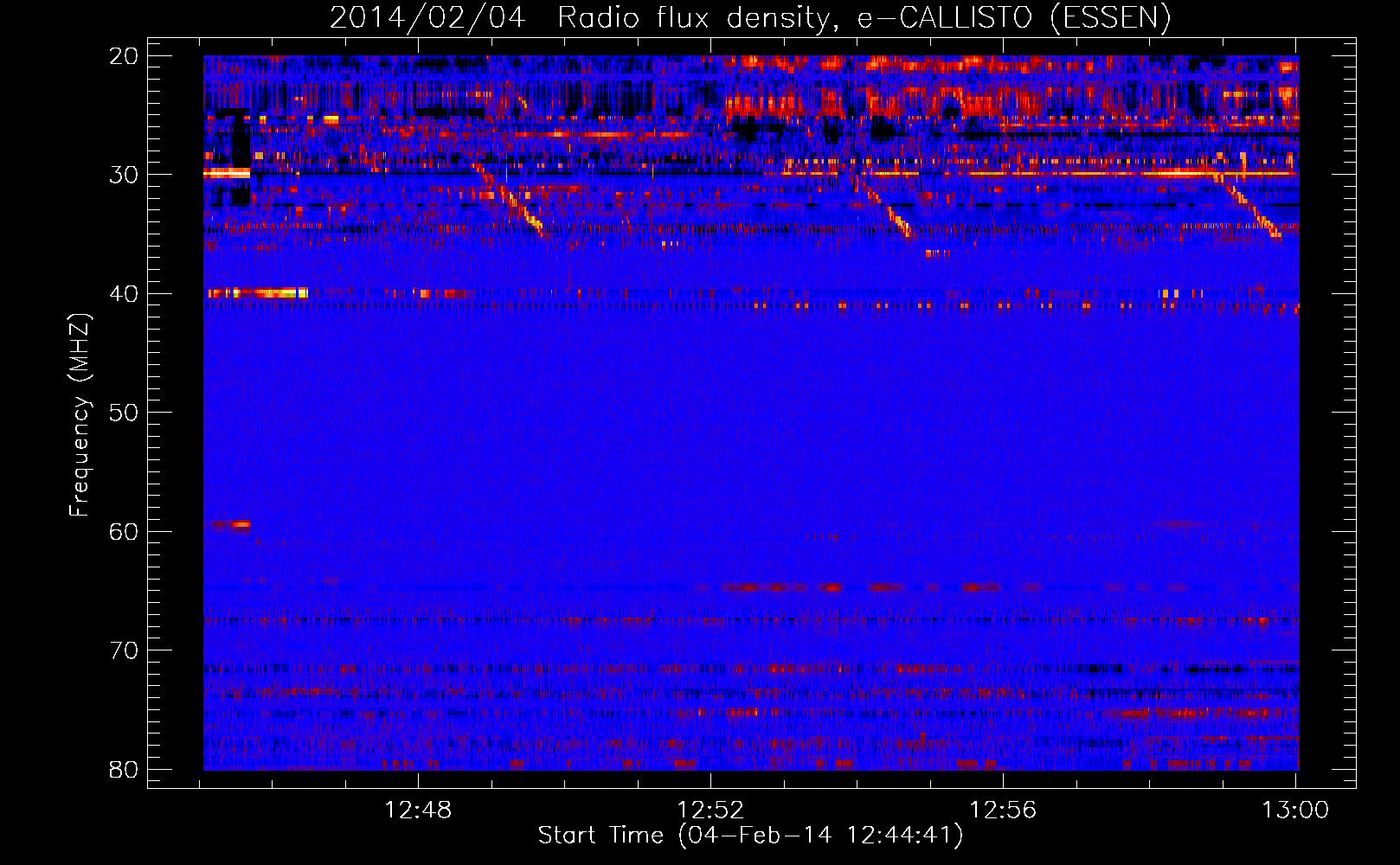
Task: Click the frequency tick label "50"
Action: 124,413
